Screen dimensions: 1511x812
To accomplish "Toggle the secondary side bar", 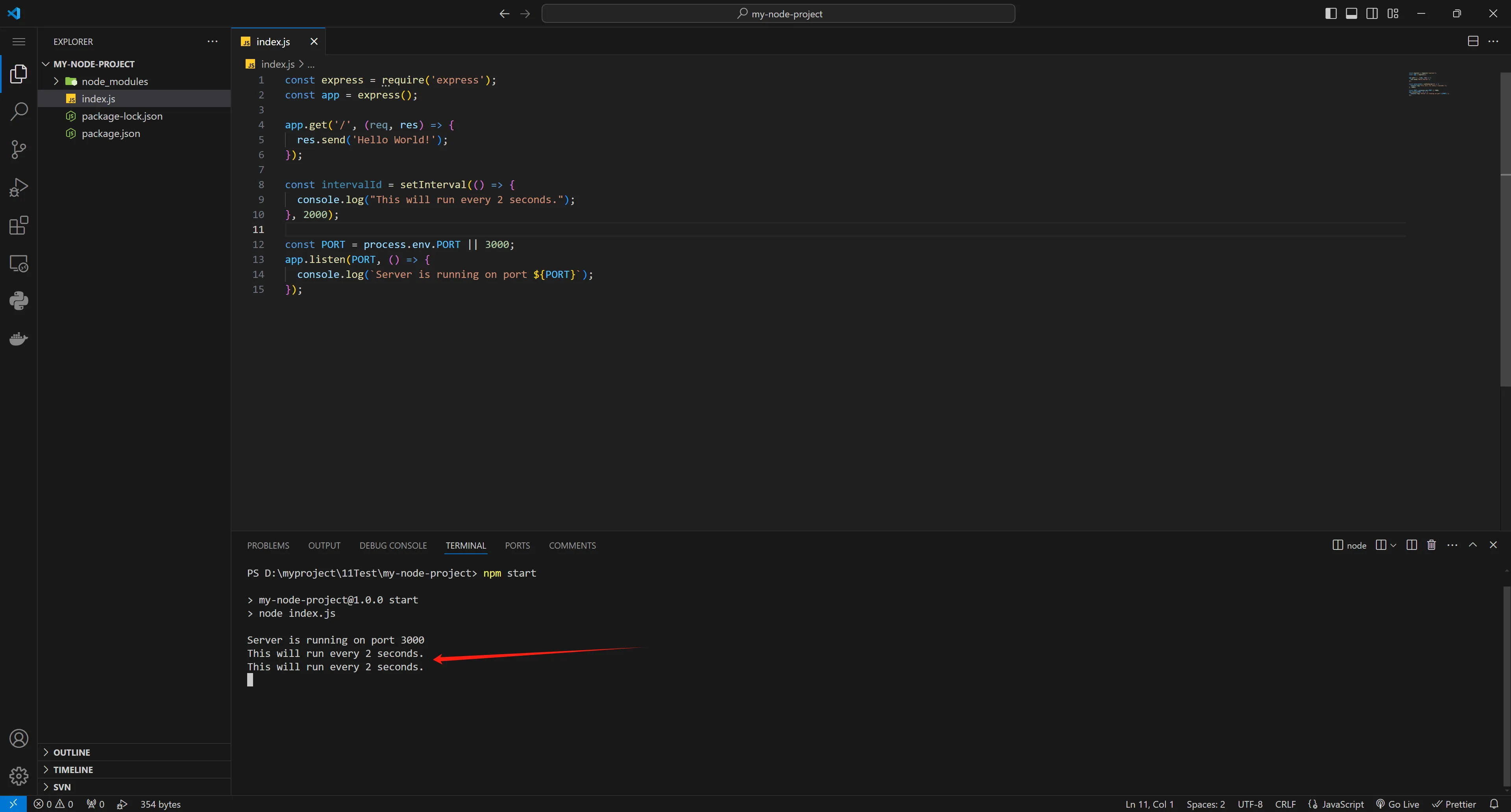I will click(1372, 13).
